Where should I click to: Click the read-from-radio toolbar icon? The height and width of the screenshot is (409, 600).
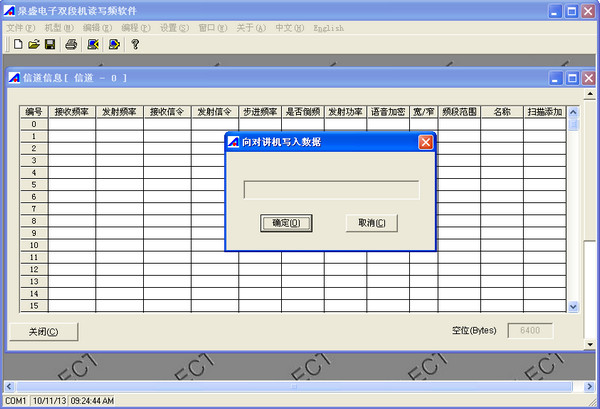93,44
